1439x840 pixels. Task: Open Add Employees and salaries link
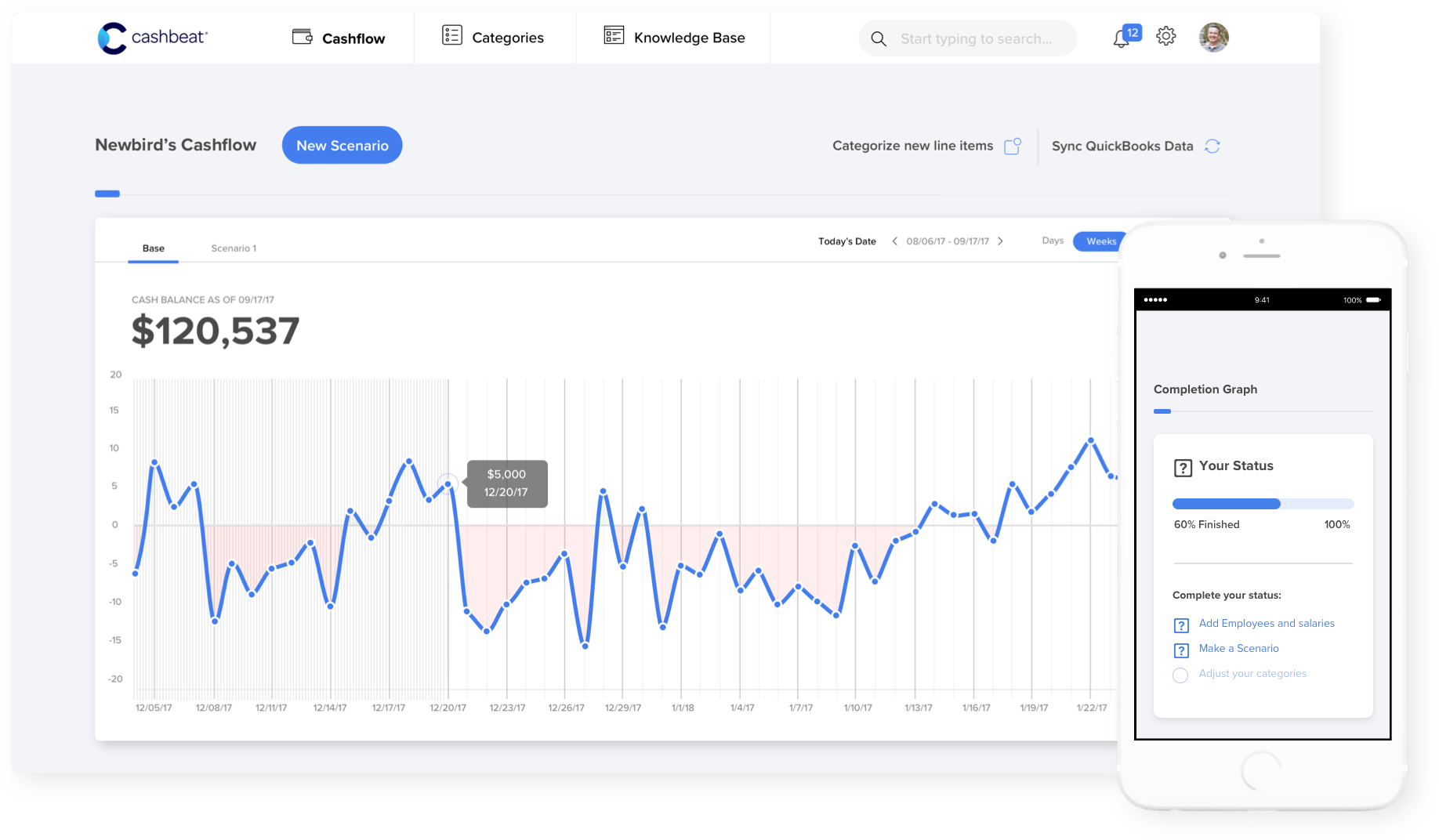(x=1266, y=623)
